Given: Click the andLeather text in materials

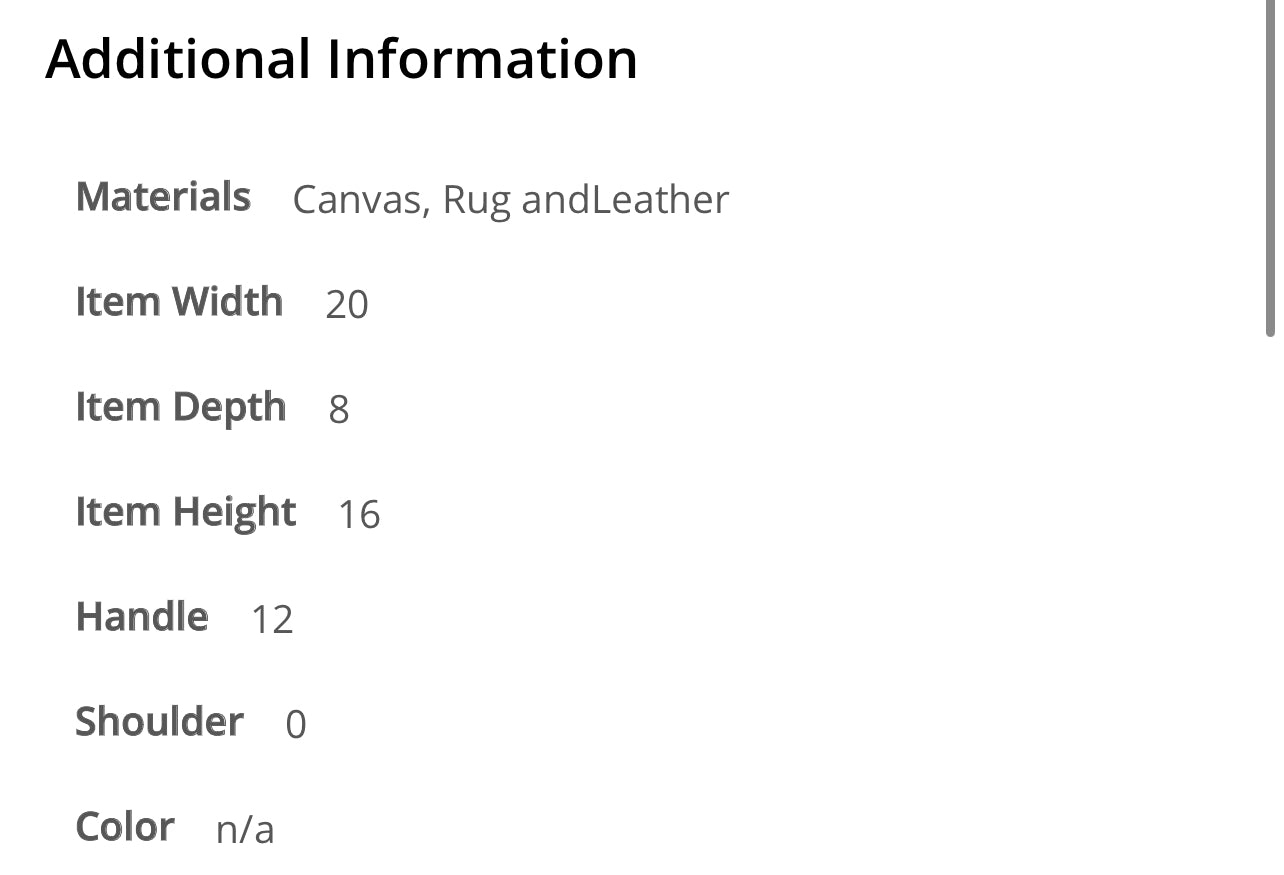Looking at the screenshot, I should pos(625,200).
